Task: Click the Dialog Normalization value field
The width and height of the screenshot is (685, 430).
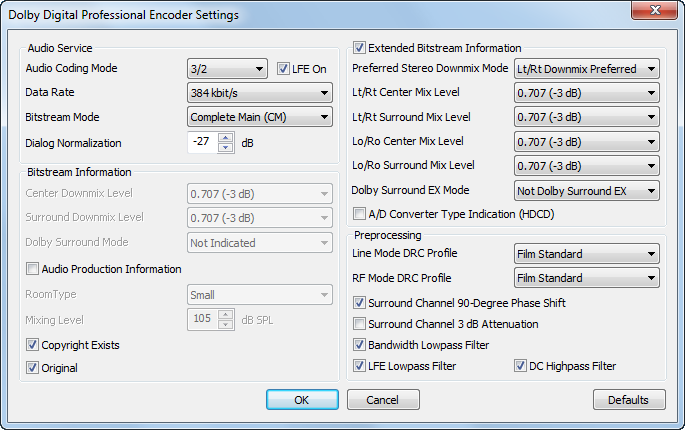Action: coord(202,142)
